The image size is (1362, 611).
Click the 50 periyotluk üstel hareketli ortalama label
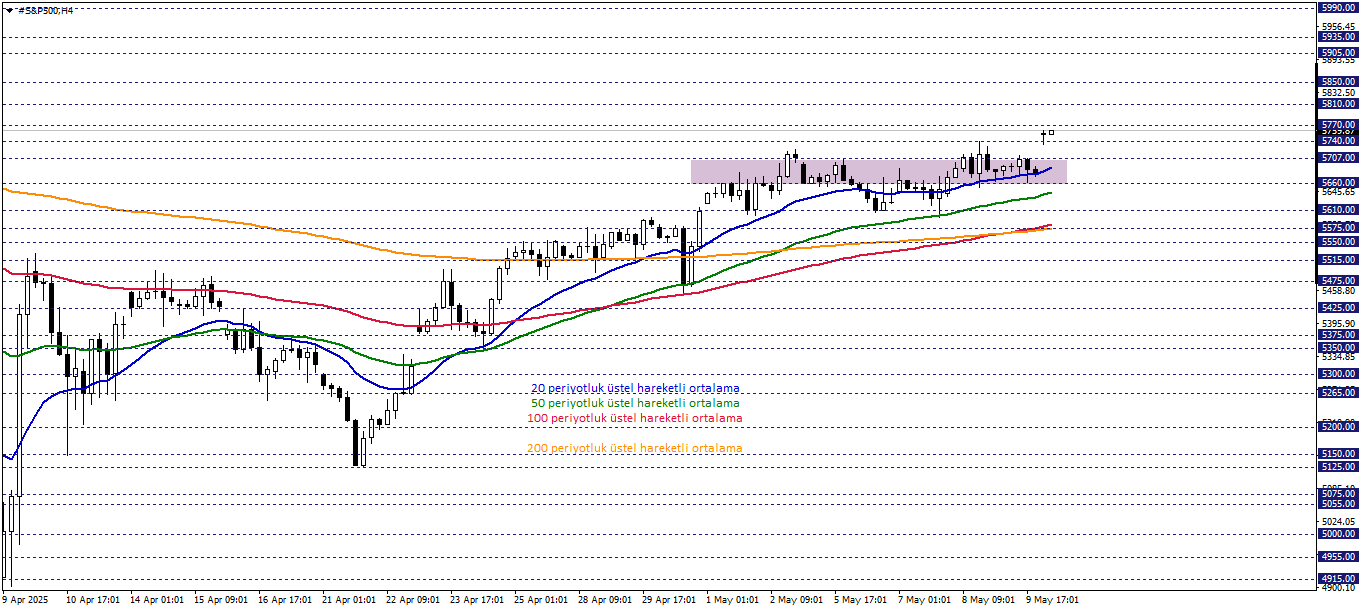pyautogui.click(x=635, y=403)
